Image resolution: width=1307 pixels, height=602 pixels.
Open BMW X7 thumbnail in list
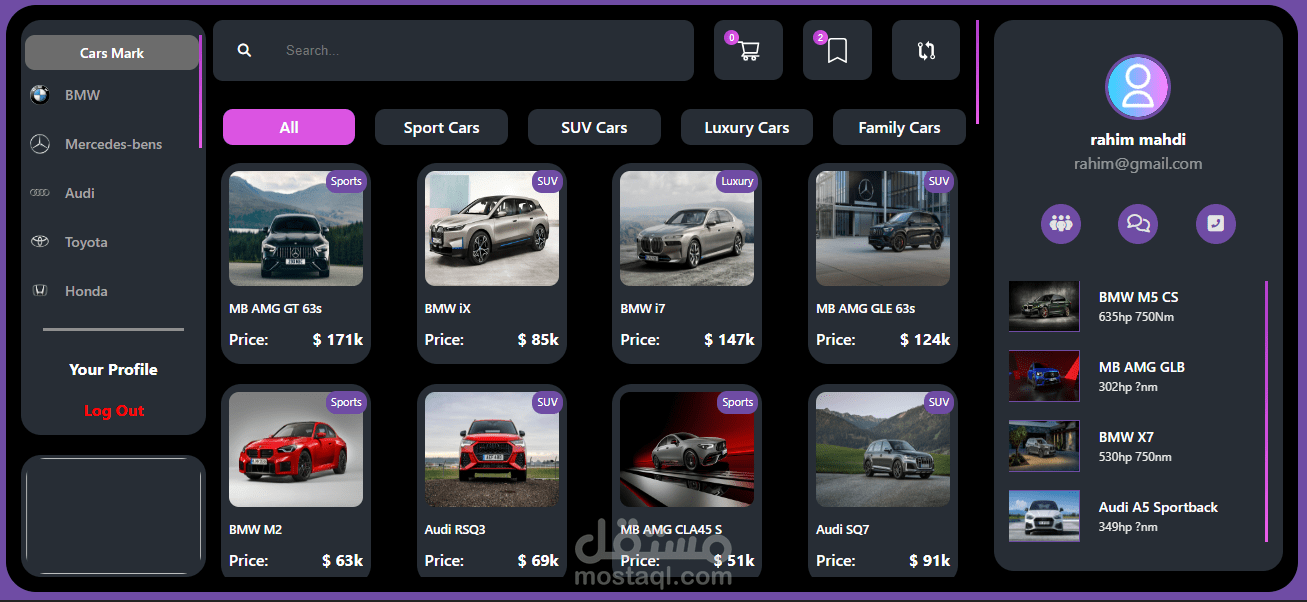1044,446
